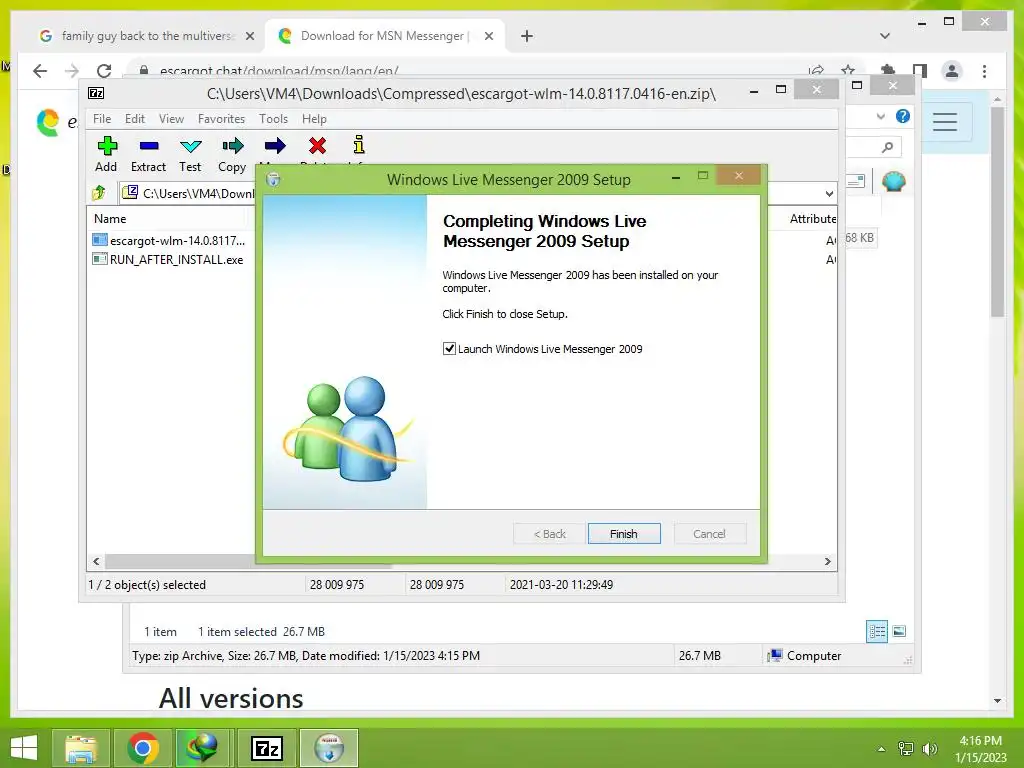Click the 7-Zip up-one-level folder icon
The width and height of the screenshot is (1024, 768).
pos(99,193)
